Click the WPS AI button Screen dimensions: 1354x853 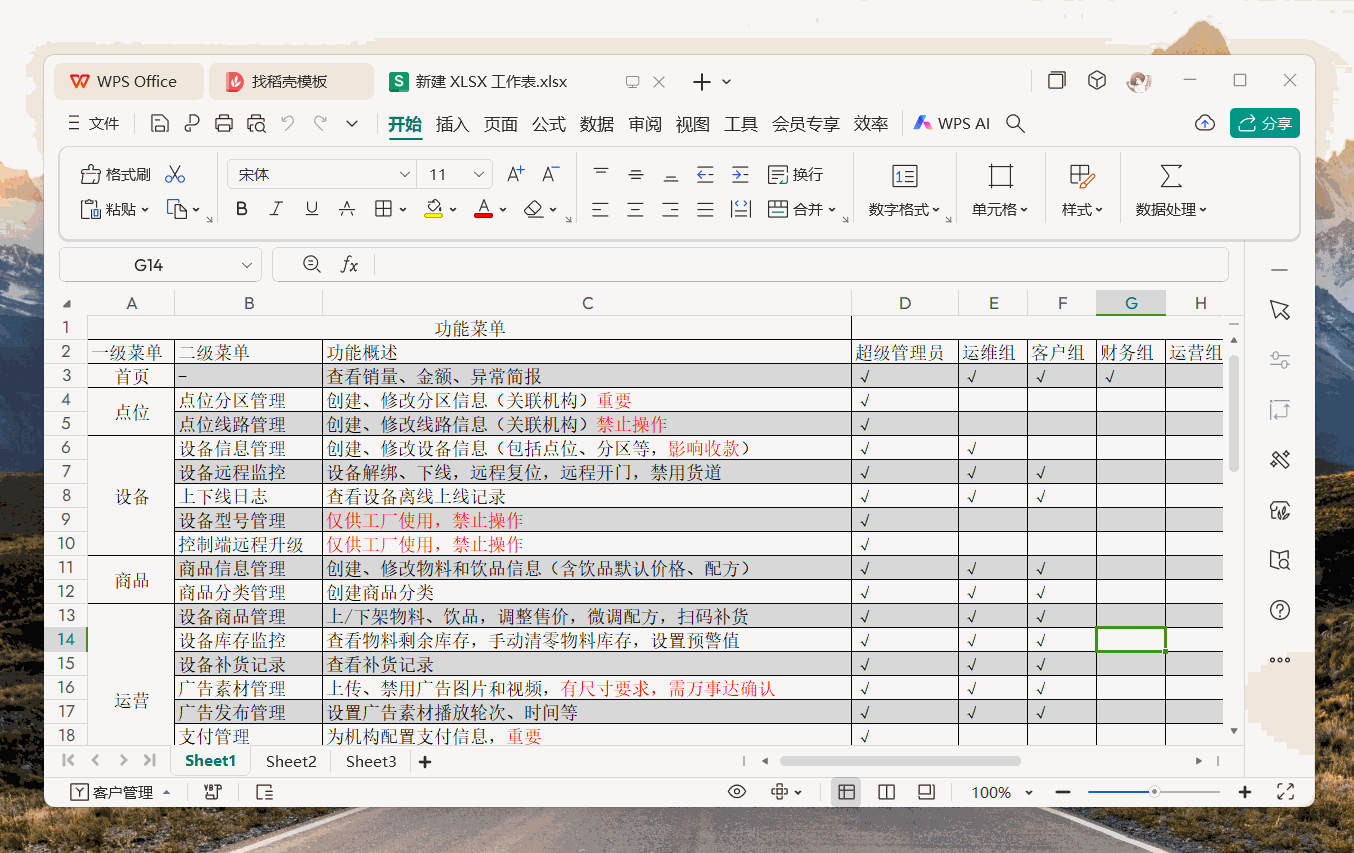click(x=951, y=123)
